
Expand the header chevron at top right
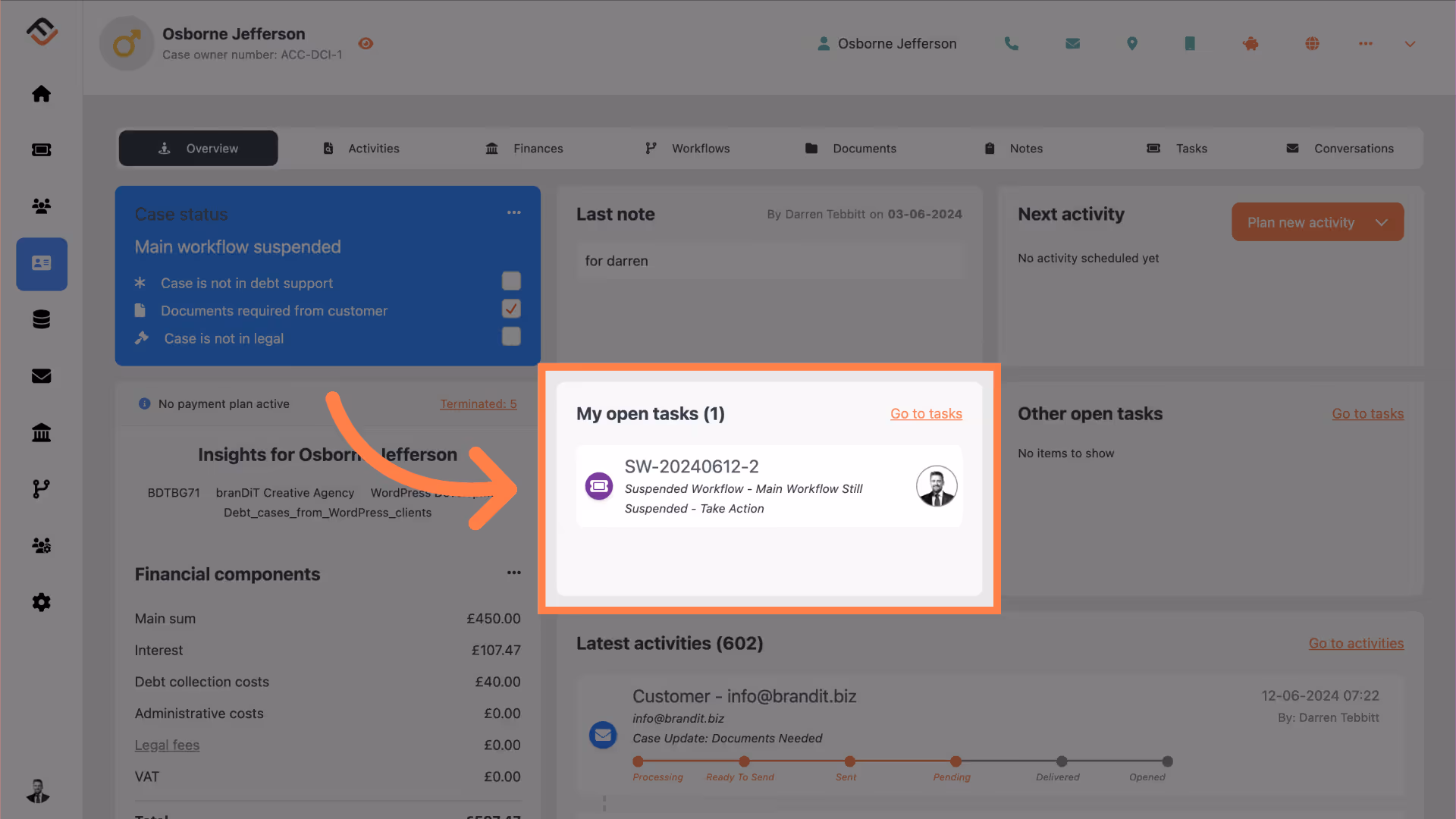click(x=1410, y=44)
